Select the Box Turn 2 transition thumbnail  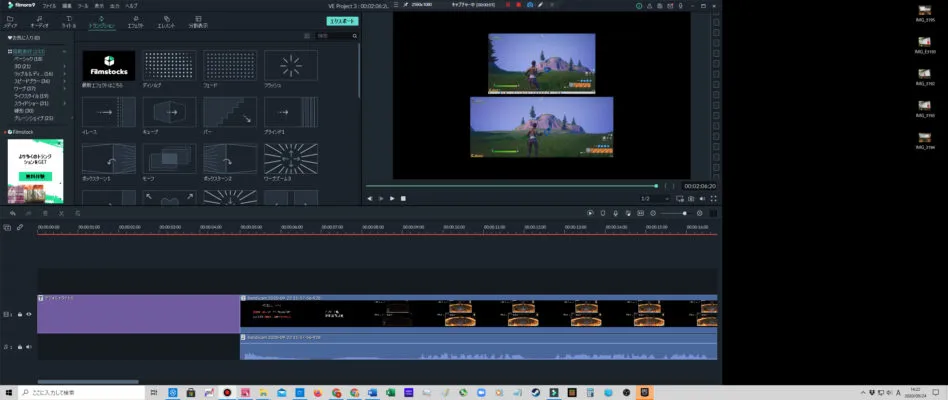[x=230, y=158]
